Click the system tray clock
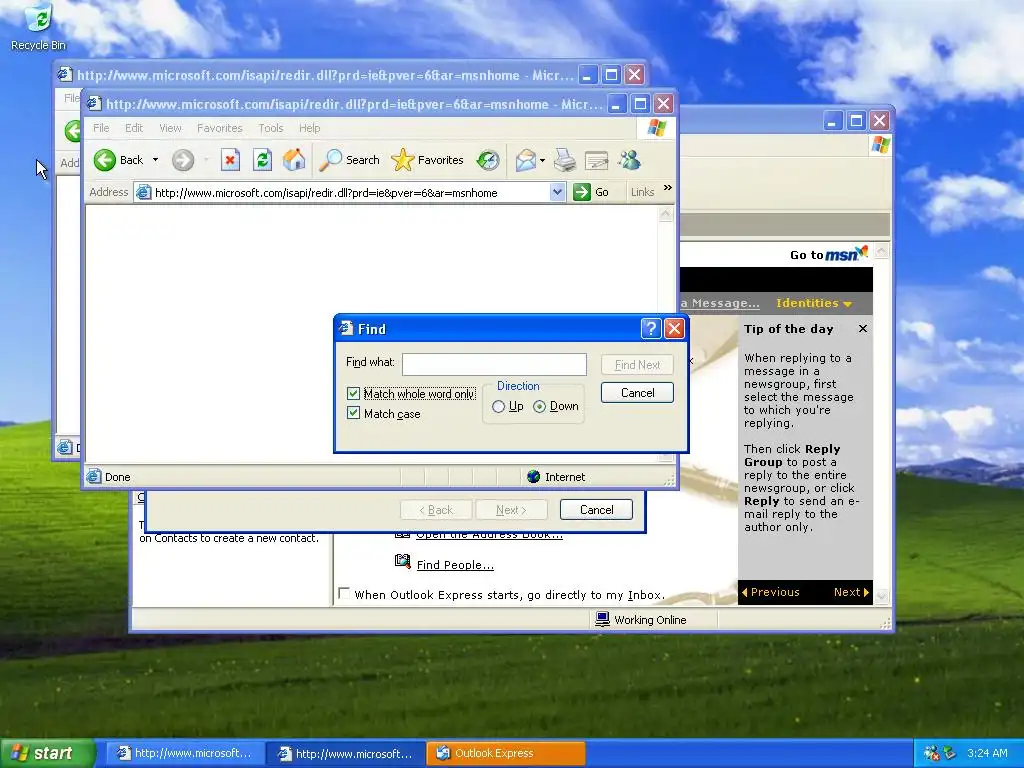This screenshot has width=1024, height=768. pos(987,753)
